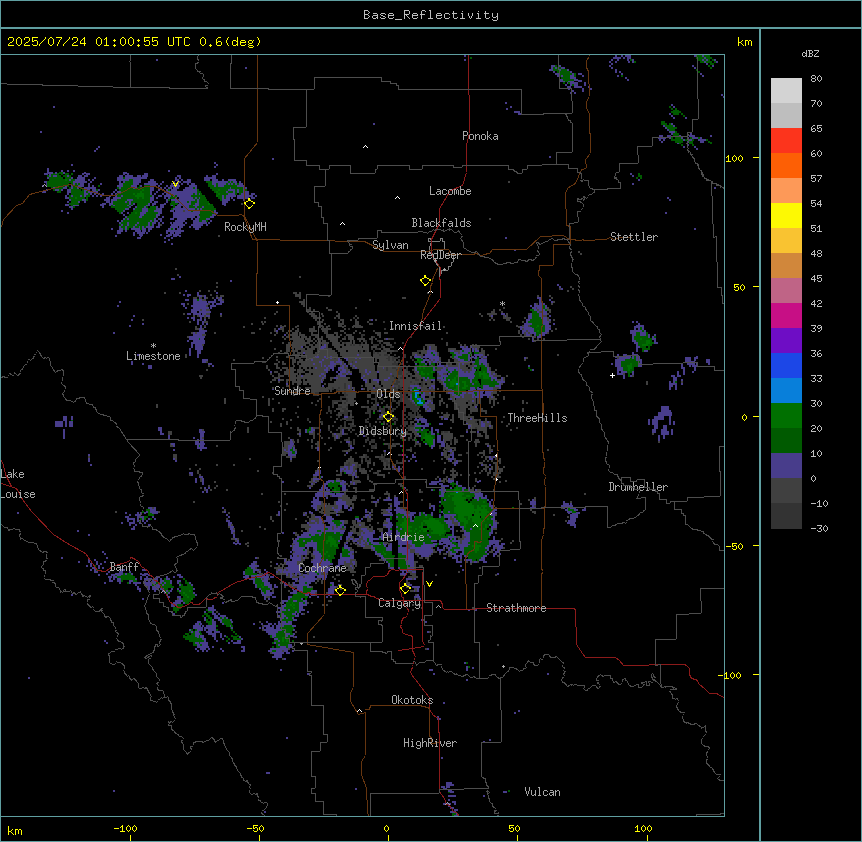Click the Lacombe town label
This screenshot has height=842, width=862.
(450, 191)
